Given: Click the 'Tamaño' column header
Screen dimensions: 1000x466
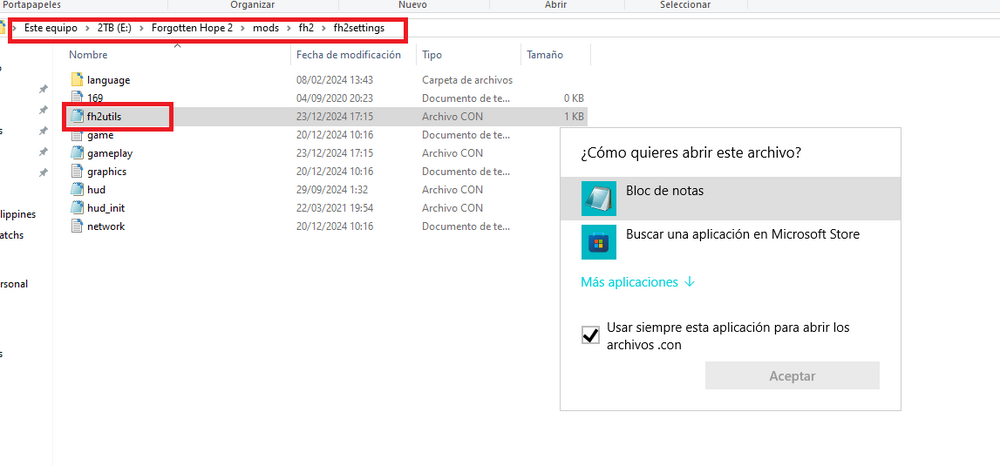Looking at the screenshot, I should pos(544,55).
